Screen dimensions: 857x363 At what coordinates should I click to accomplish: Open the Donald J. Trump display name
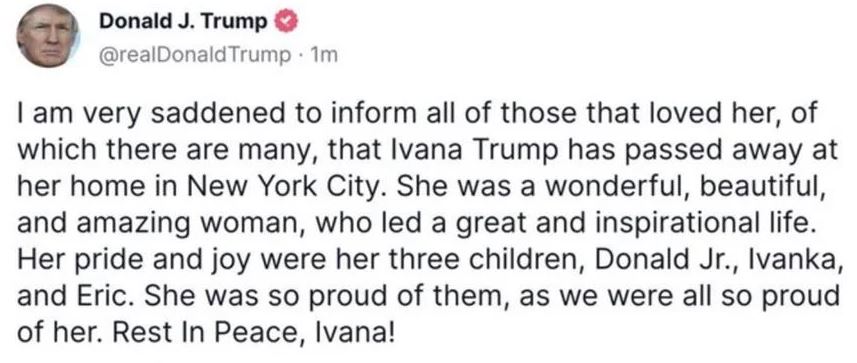(x=183, y=21)
